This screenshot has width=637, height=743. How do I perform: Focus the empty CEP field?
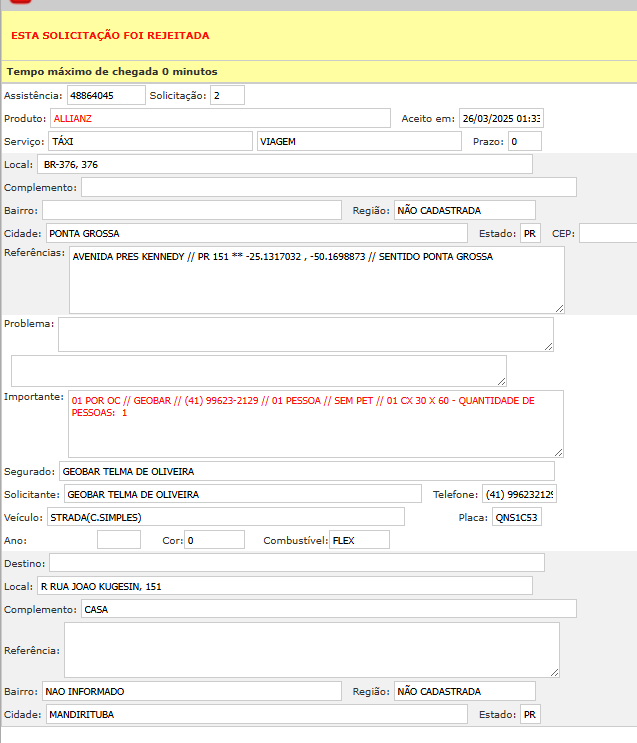(607, 233)
